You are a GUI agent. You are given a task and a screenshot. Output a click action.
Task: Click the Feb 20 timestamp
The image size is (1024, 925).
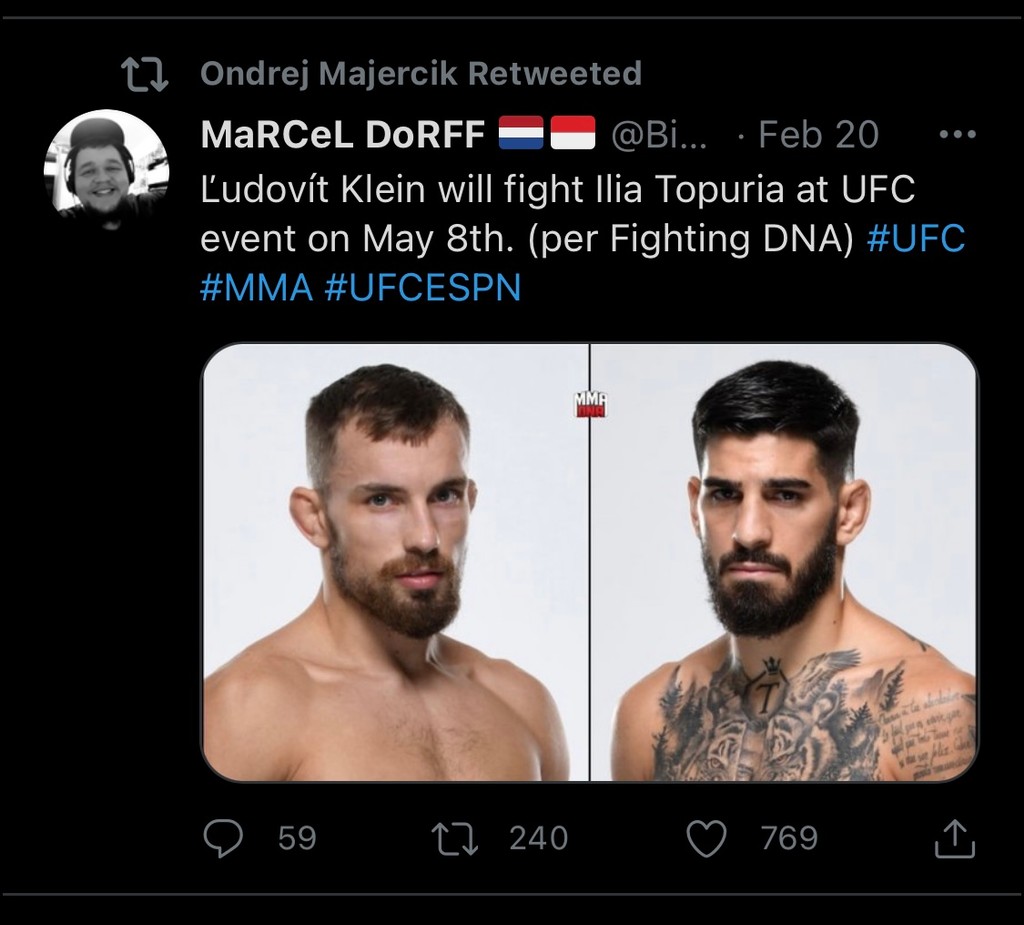click(x=818, y=135)
